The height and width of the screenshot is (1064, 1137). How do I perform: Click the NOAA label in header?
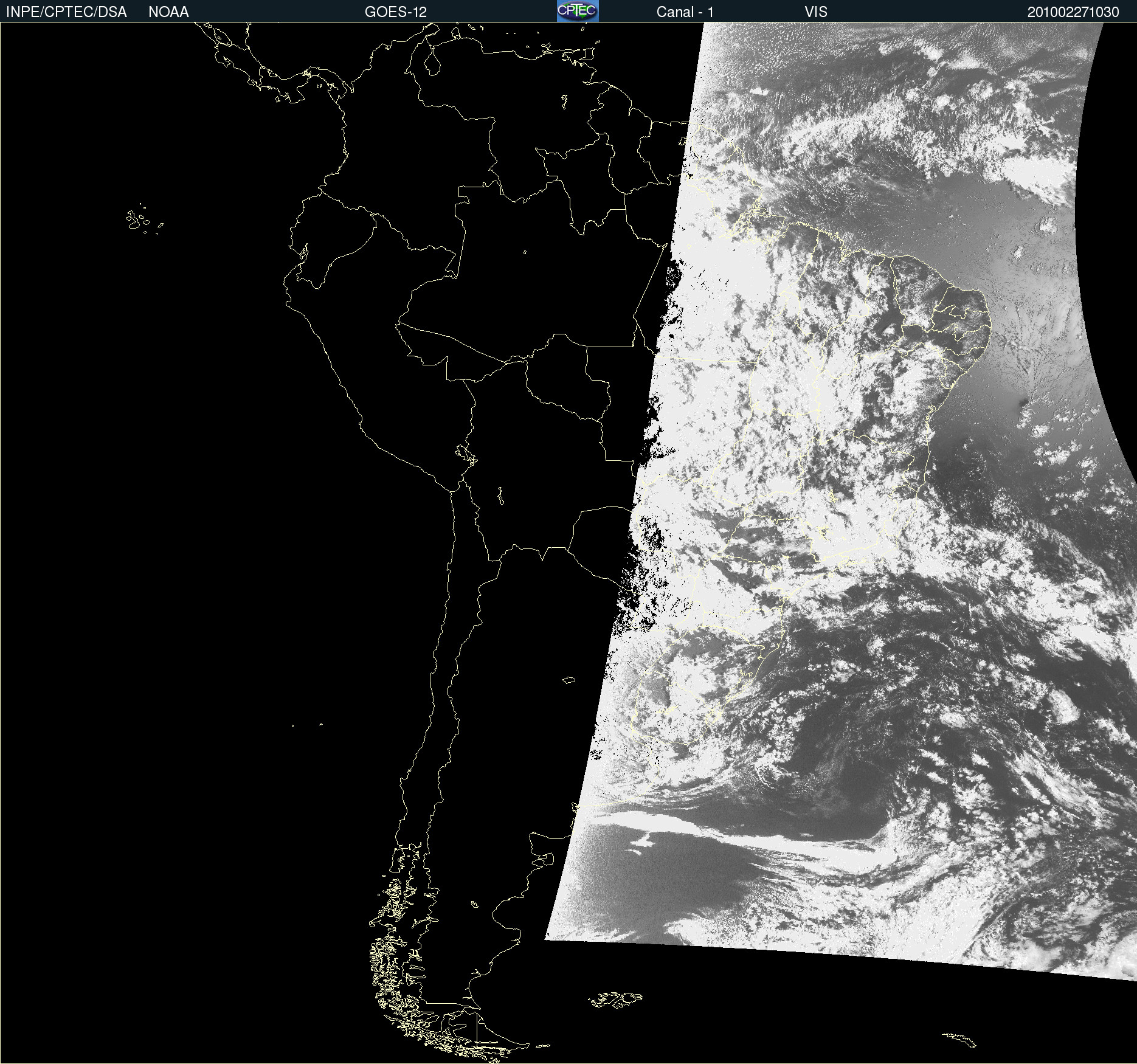(x=168, y=12)
